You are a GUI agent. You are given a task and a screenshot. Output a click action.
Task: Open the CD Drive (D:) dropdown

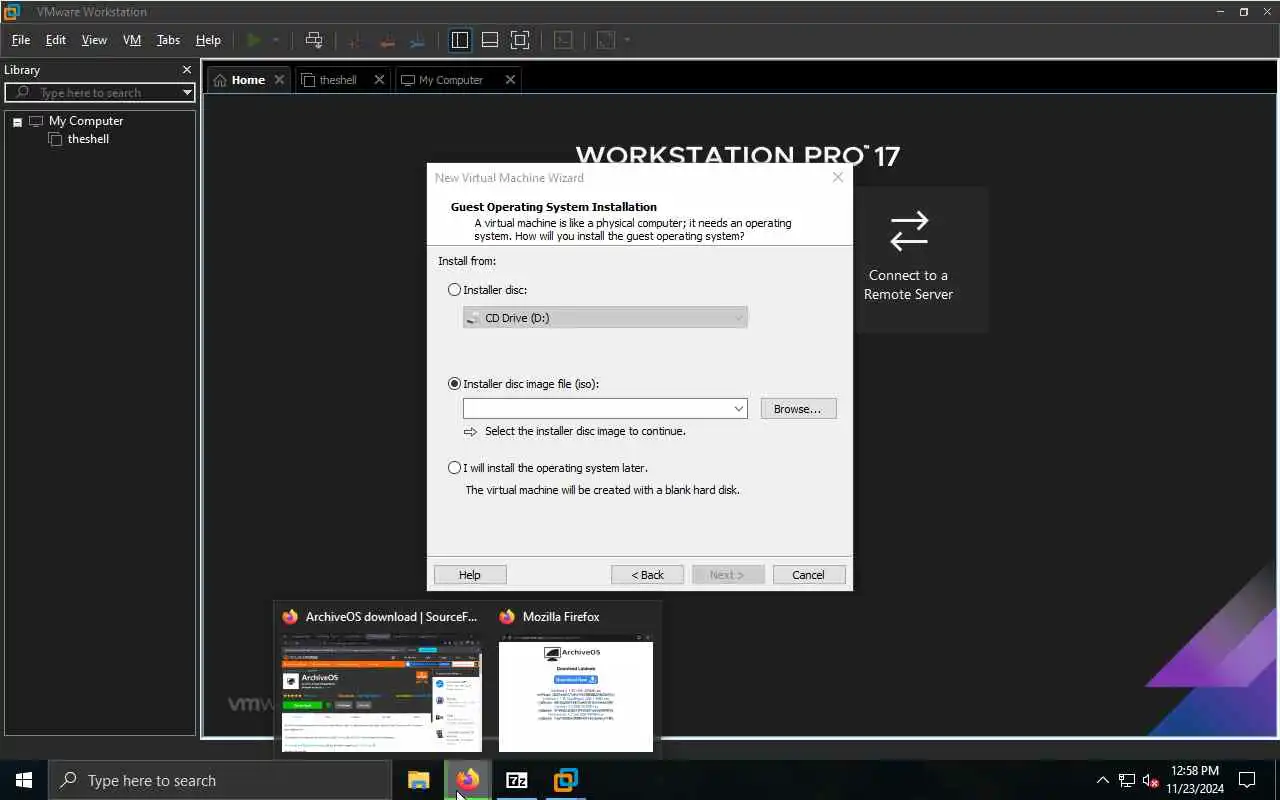pyautogui.click(x=605, y=318)
